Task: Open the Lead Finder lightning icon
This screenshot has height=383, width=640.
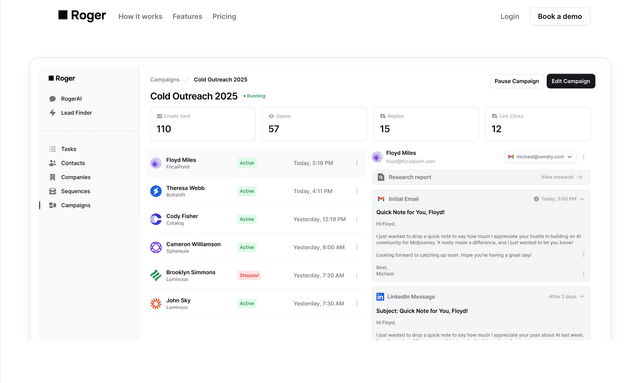Action: click(x=52, y=113)
